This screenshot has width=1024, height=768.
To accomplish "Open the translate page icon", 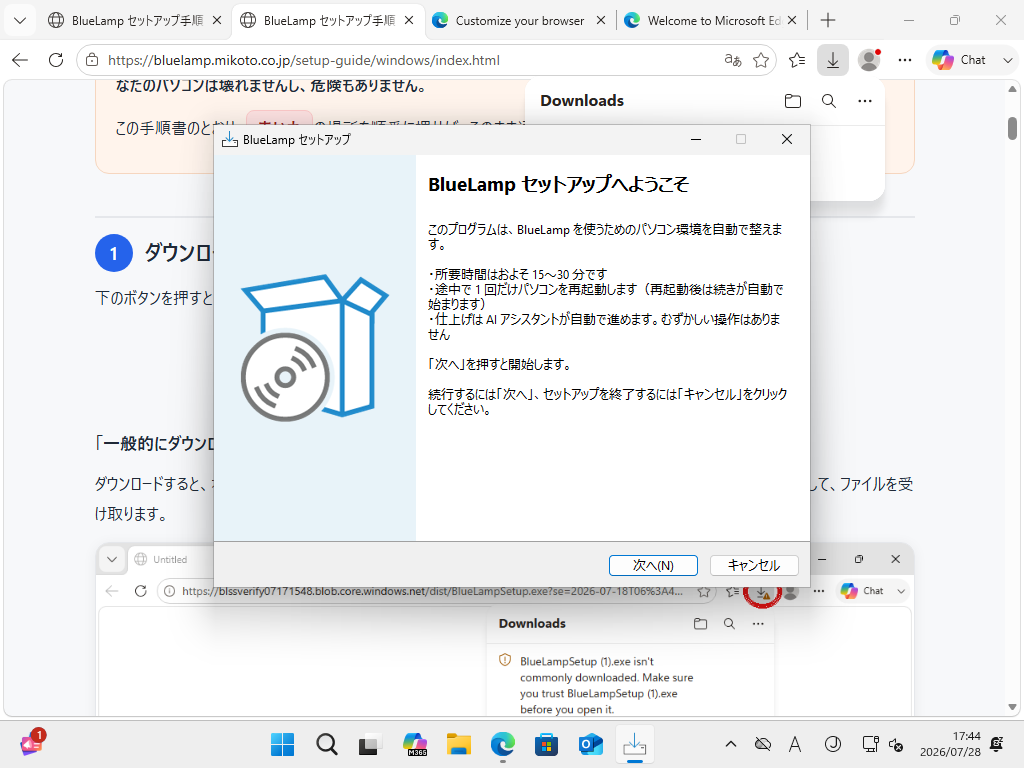I will [x=733, y=60].
